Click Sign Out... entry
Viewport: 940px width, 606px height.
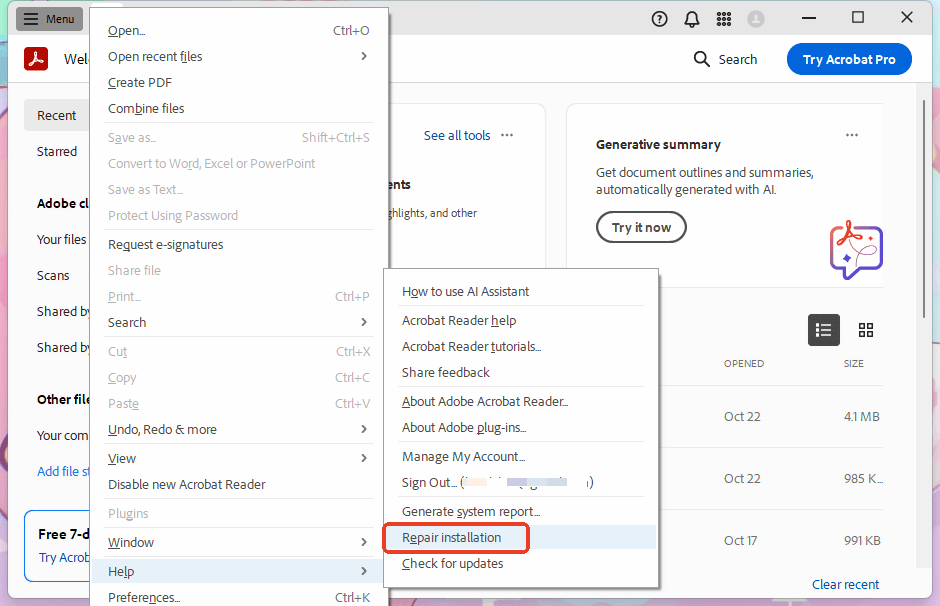pyautogui.click(x=520, y=483)
